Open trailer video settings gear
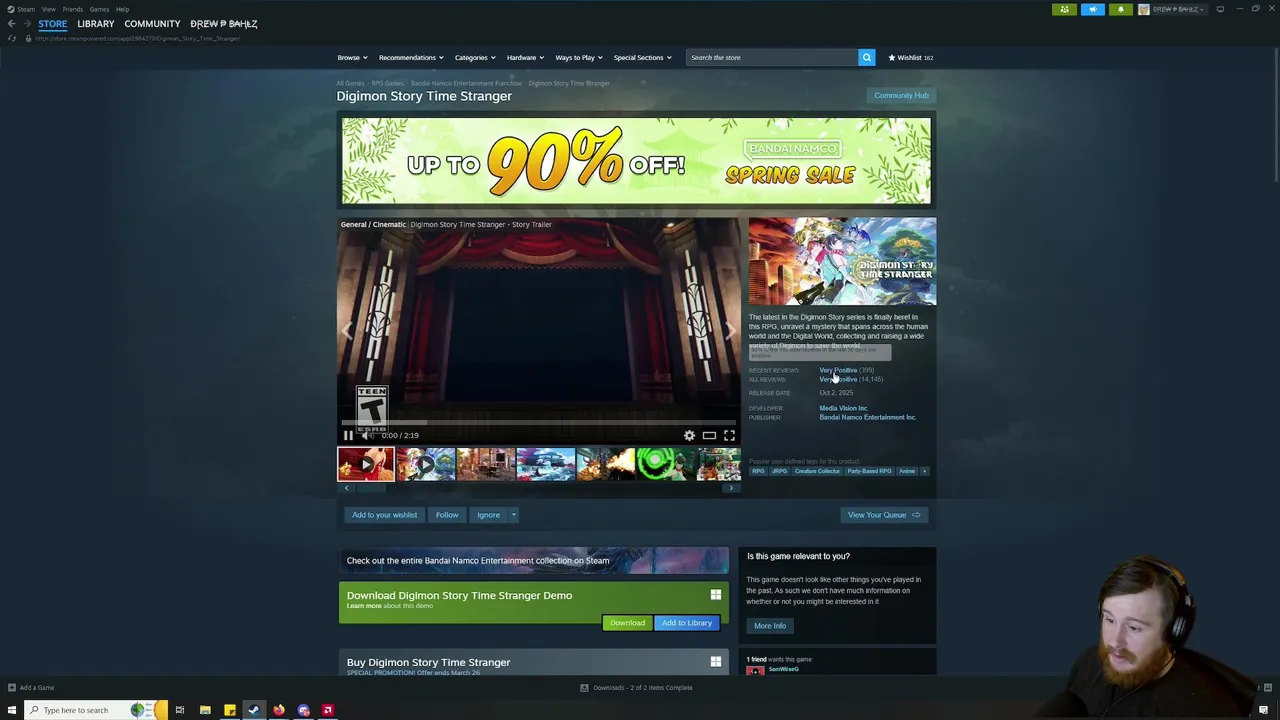Viewport: 1280px width, 720px height. click(689, 435)
